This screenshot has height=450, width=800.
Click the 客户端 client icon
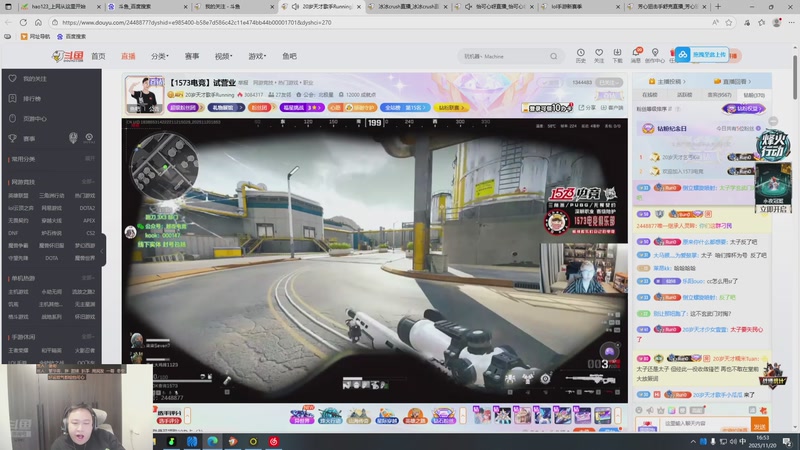(x=612, y=108)
